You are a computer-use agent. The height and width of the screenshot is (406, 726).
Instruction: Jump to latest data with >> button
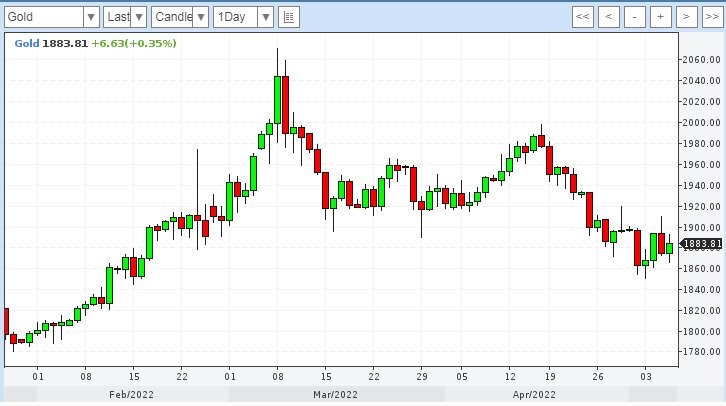pyautogui.click(x=712, y=17)
